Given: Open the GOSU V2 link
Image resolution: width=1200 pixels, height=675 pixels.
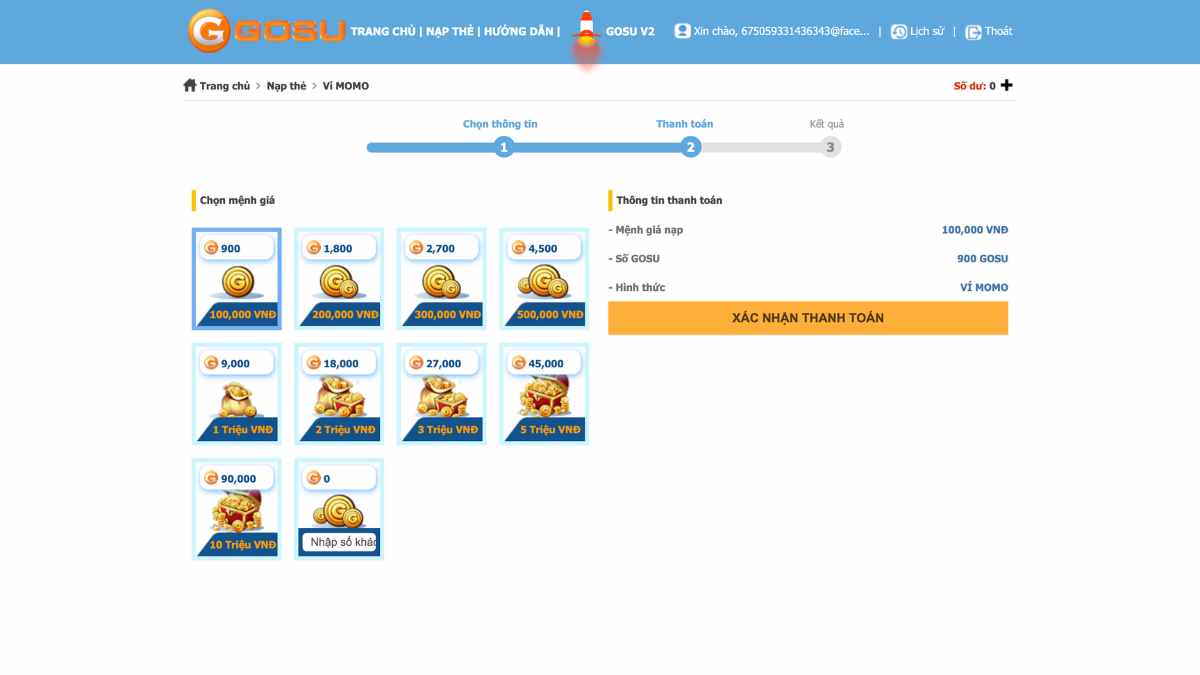Looking at the screenshot, I should coord(630,31).
